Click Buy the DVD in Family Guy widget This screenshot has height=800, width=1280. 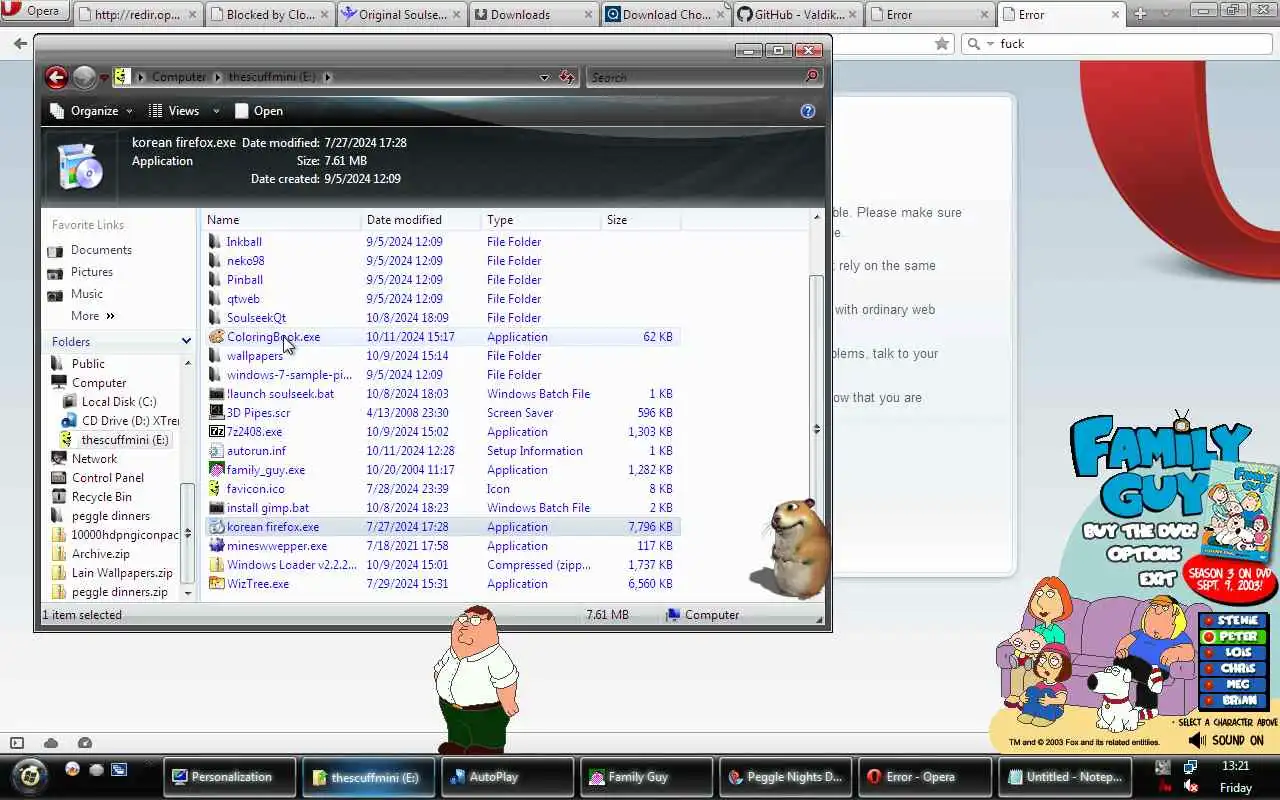click(x=1142, y=532)
